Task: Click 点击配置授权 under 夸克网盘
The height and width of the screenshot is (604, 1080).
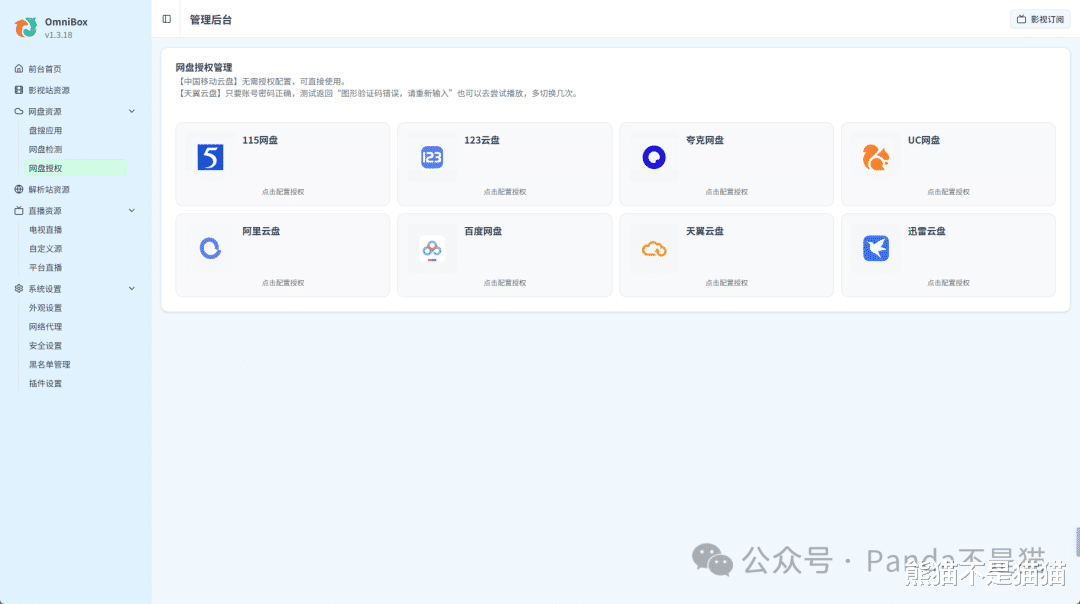Action: pyautogui.click(x=726, y=192)
